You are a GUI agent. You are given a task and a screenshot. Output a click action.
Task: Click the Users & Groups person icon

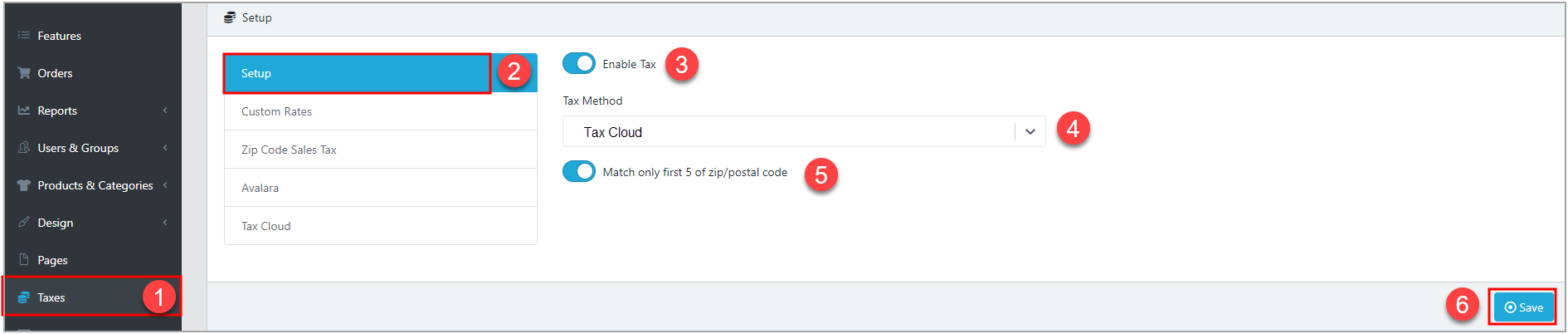[x=24, y=148]
